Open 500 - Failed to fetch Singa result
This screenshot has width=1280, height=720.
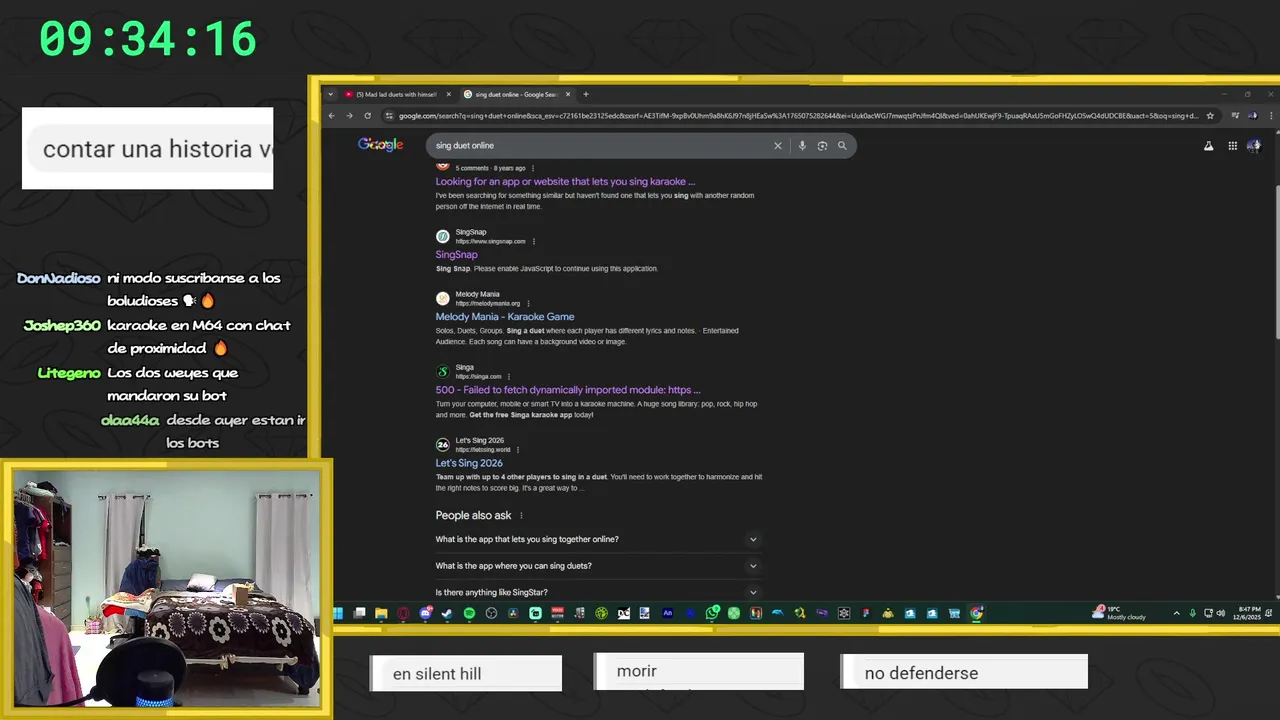pyautogui.click(x=568, y=390)
